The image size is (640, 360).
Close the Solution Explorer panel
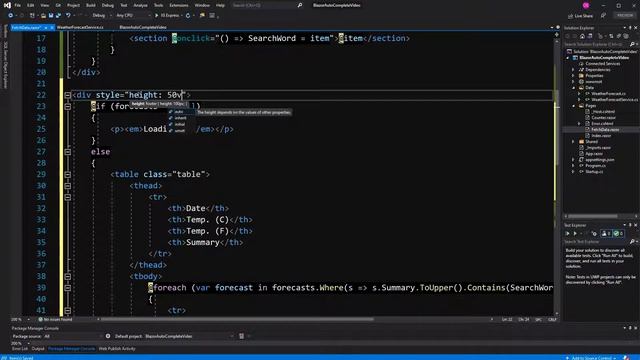tap(636, 28)
